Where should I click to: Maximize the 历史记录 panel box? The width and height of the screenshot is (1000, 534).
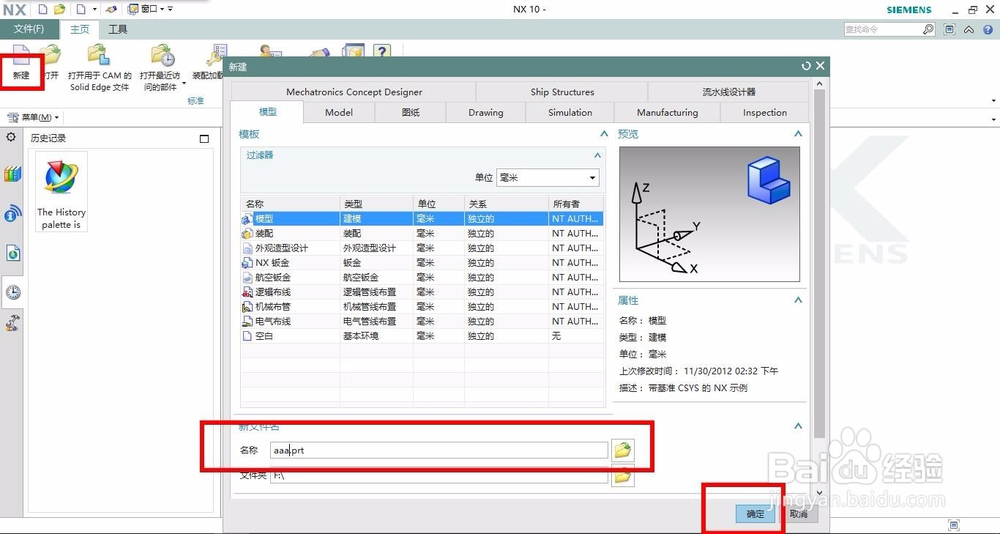coord(204,138)
